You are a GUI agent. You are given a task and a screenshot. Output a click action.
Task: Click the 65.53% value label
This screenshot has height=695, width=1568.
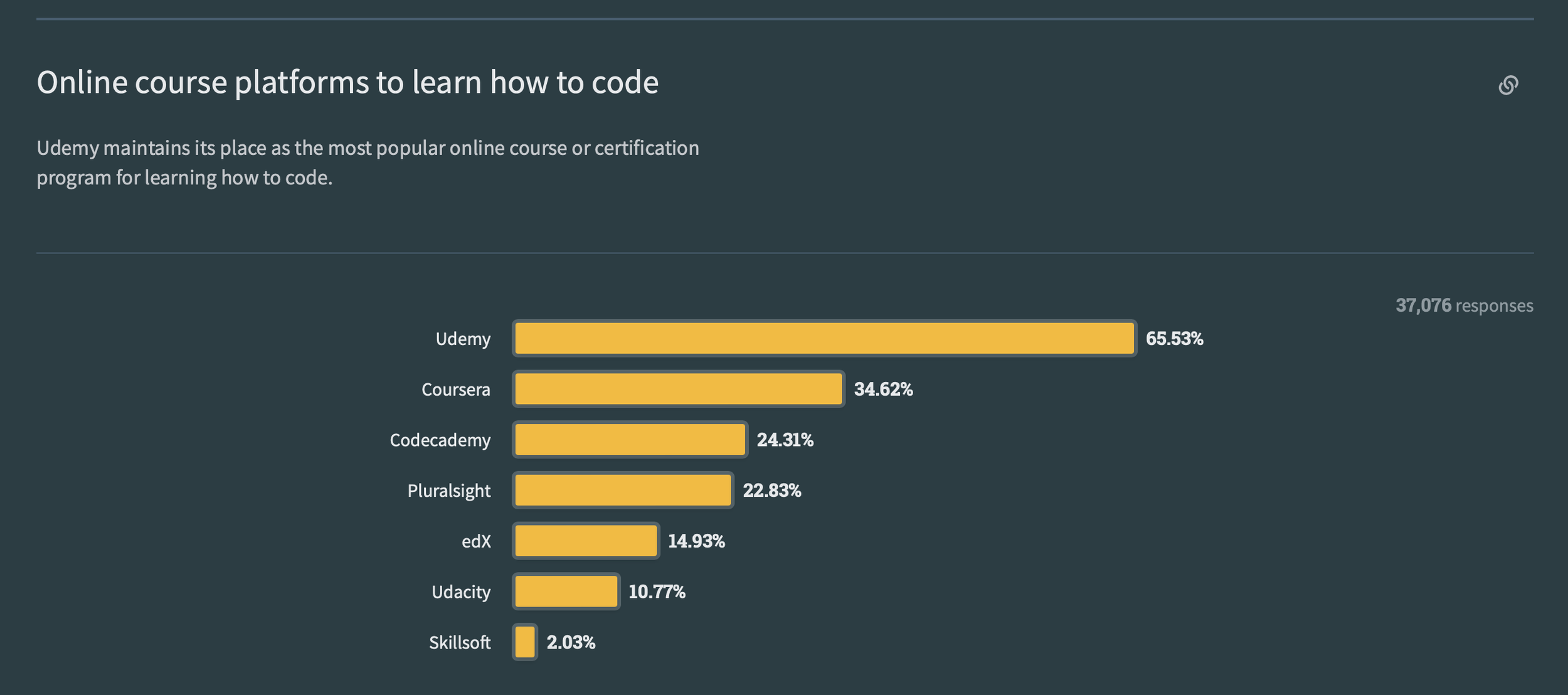coord(1174,339)
